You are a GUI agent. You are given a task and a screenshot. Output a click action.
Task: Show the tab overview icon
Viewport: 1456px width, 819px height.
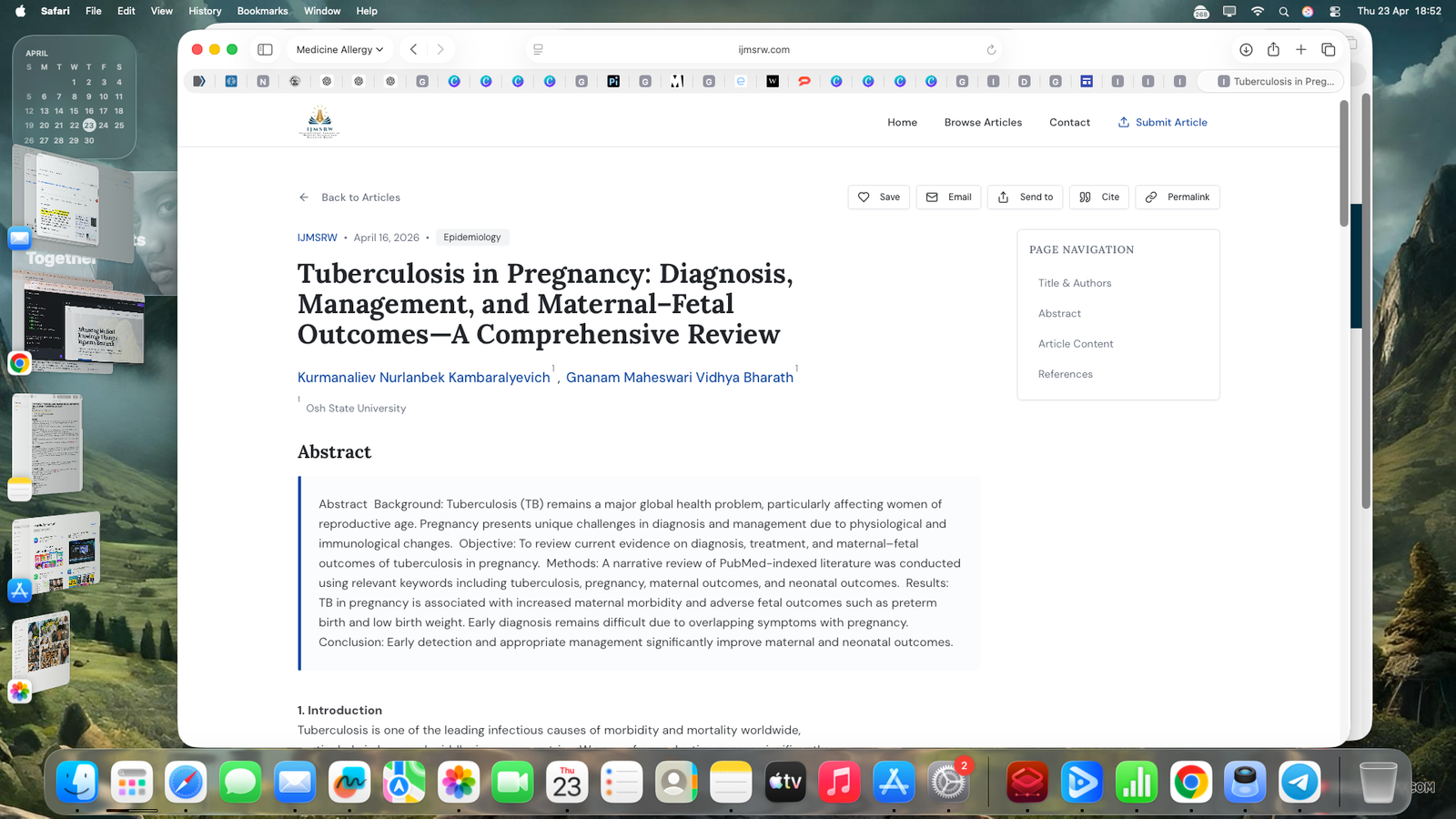[1328, 50]
